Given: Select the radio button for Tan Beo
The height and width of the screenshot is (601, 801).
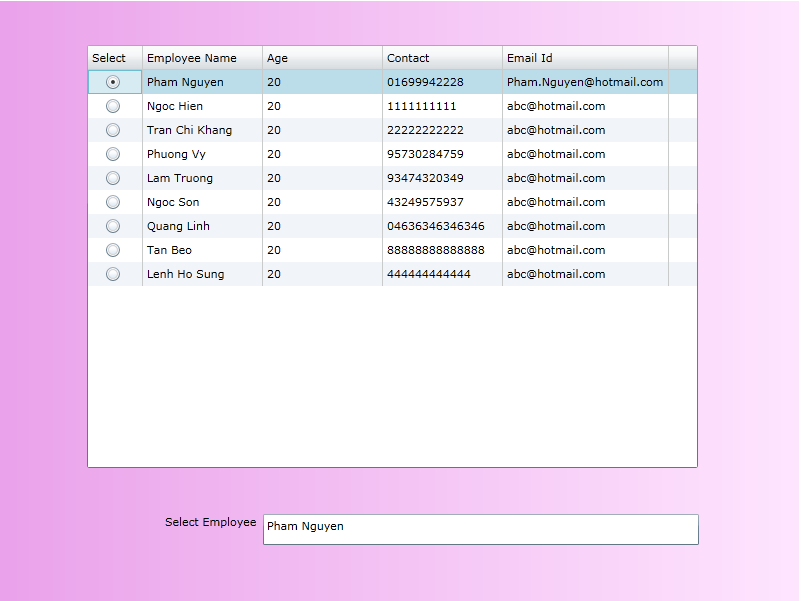Looking at the screenshot, I should pos(113,250).
